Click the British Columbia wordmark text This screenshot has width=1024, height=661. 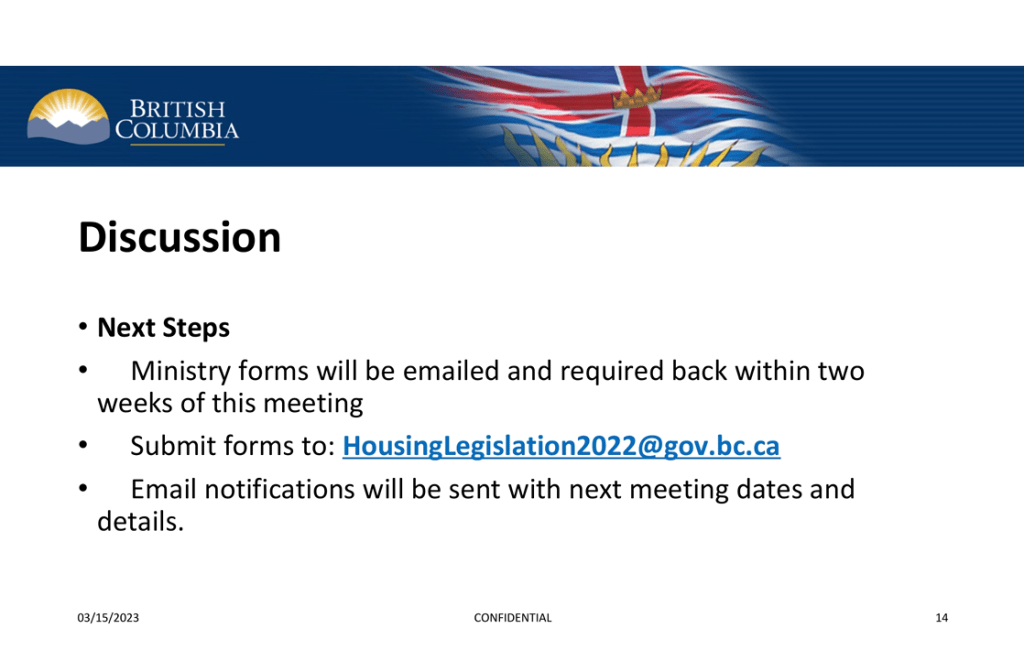(x=177, y=120)
